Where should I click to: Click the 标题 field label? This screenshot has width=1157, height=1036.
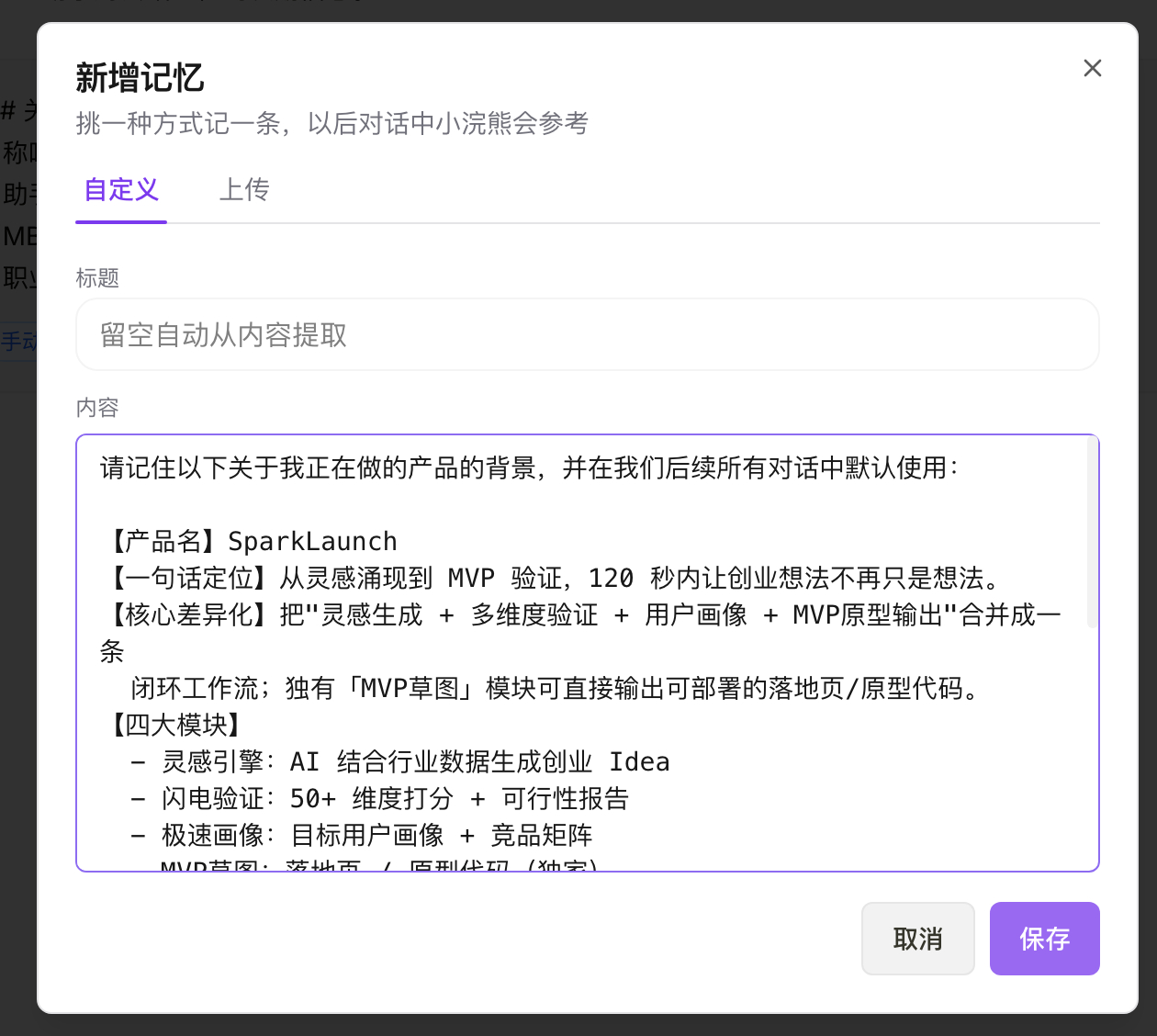click(97, 277)
